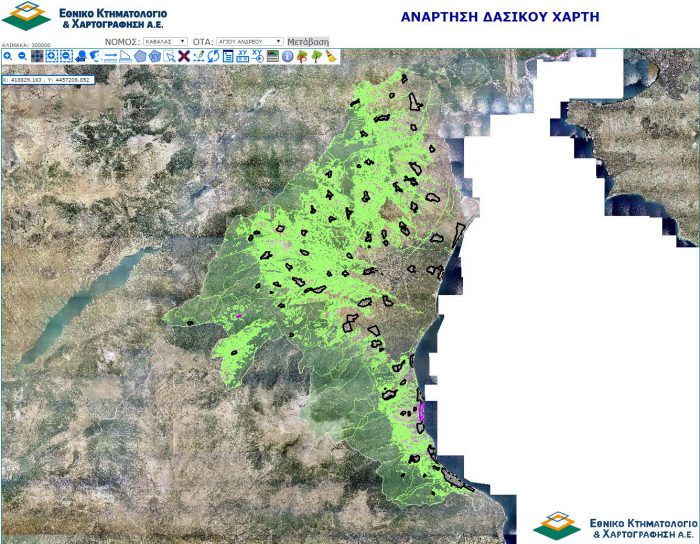Click the list legend document icon
The height and width of the screenshot is (544, 700).
(x=228, y=56)
